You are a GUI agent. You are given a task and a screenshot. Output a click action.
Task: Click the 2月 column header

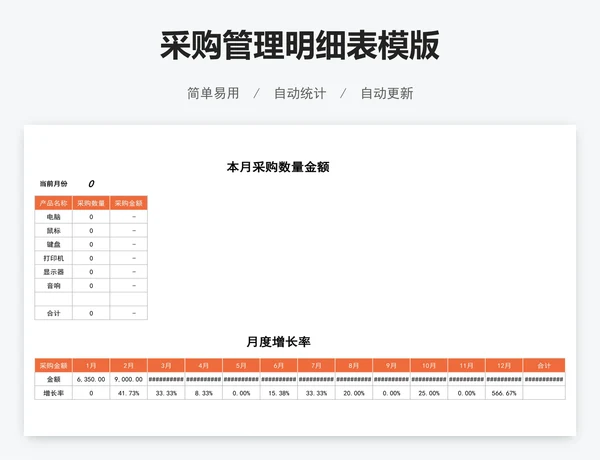pos(129,365)
